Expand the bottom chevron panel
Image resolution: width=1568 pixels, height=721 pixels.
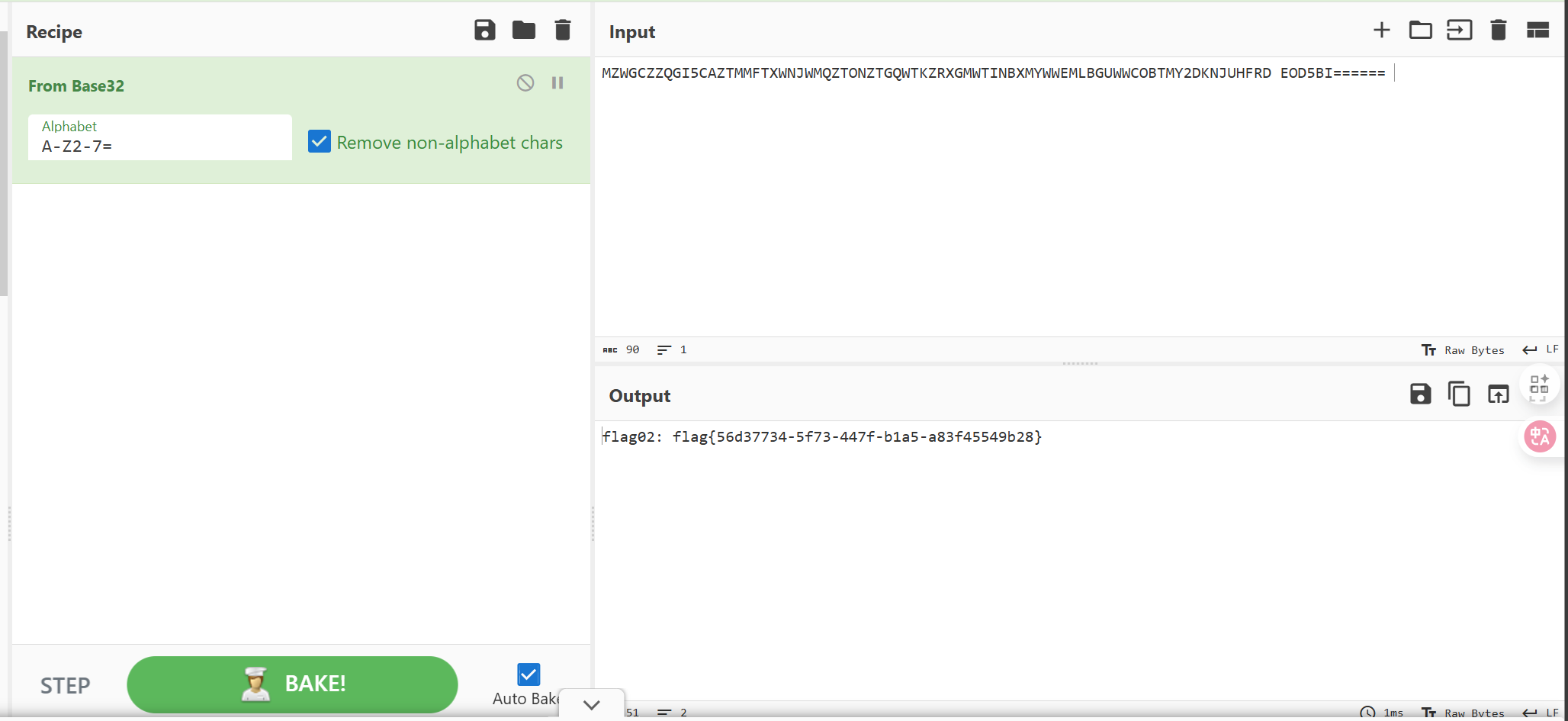[x=592, y=705]
